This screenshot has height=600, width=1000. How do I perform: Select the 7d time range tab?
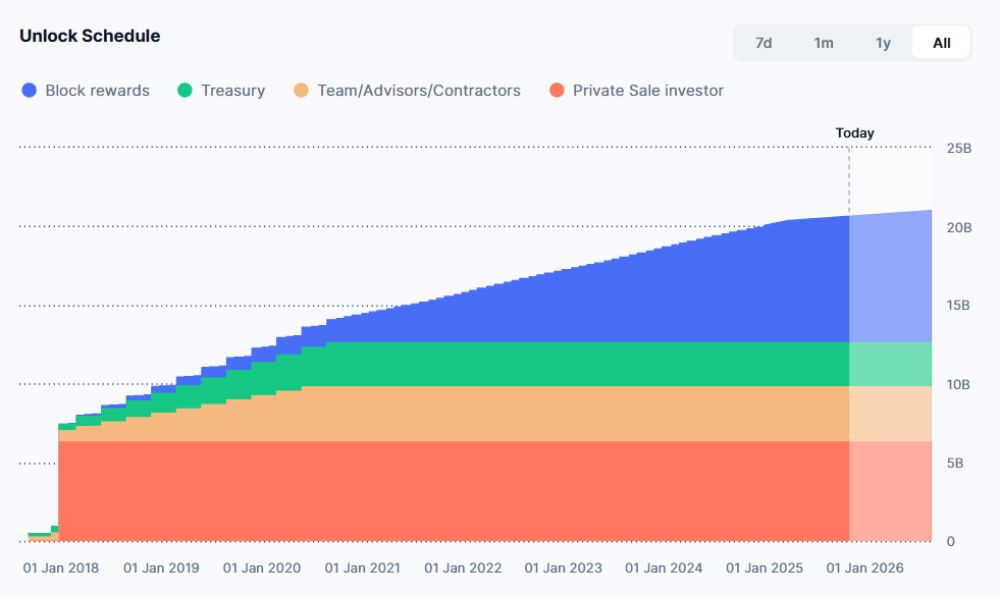pyautogui.click(x=763, y=43)
